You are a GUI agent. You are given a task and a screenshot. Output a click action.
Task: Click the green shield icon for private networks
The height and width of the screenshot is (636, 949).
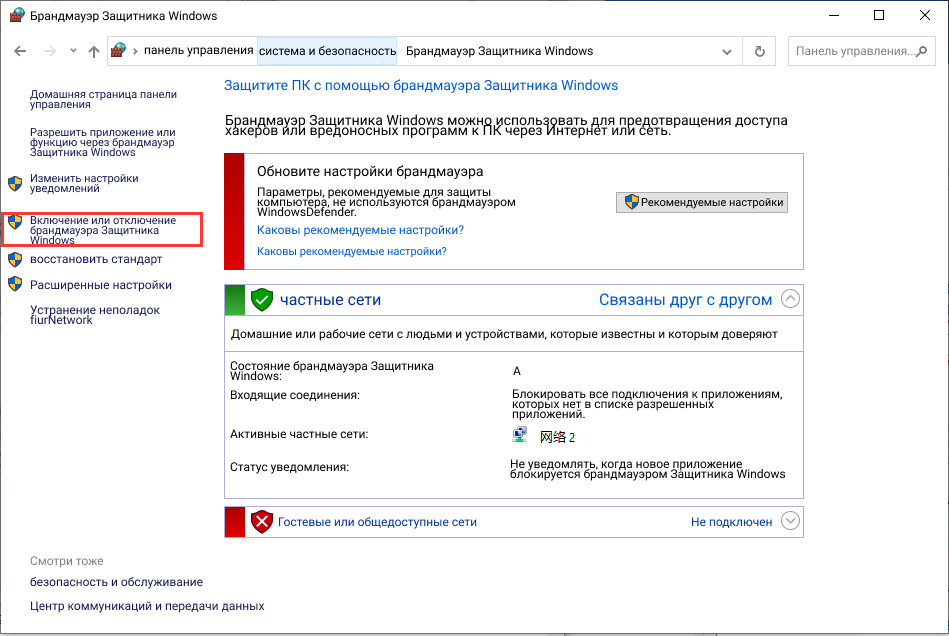pyautogui.click(x=262, y=300)
